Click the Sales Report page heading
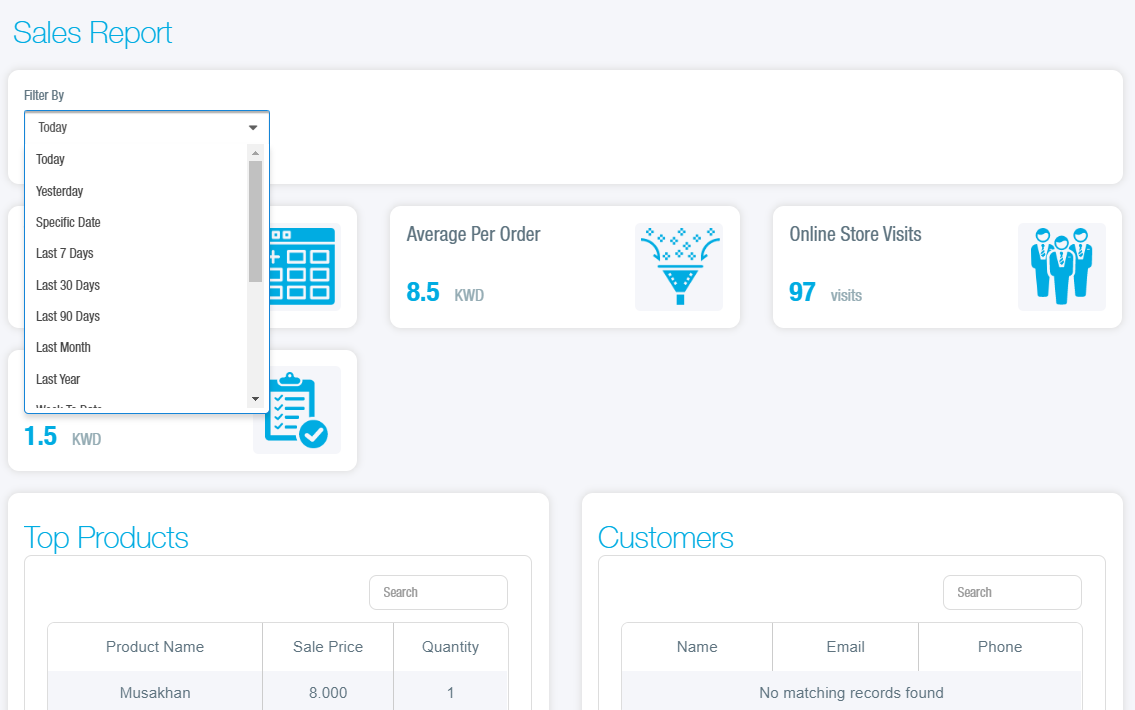 pyautogui.click(x=93, y=33)
